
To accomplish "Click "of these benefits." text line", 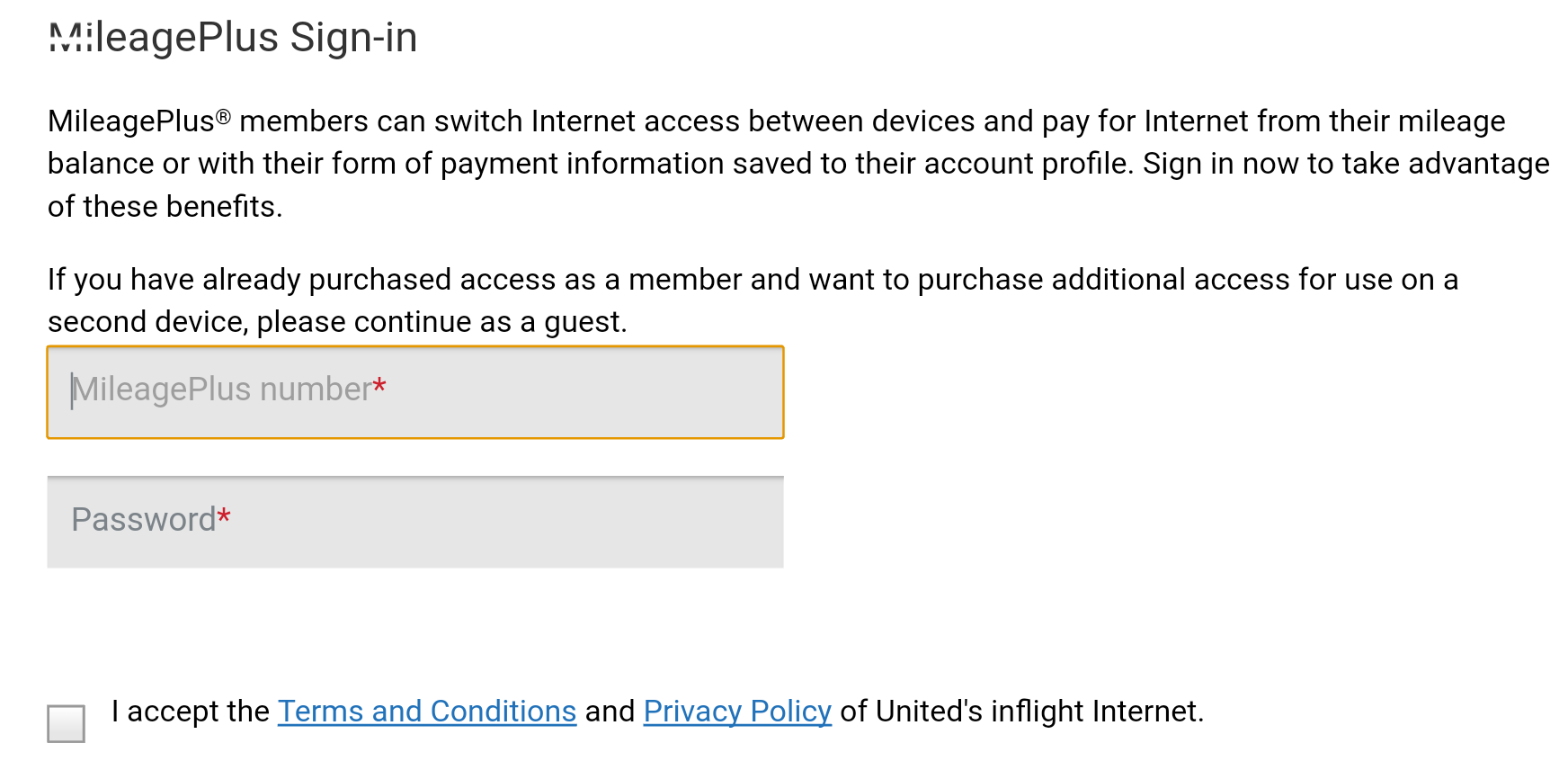I will 165,207.
